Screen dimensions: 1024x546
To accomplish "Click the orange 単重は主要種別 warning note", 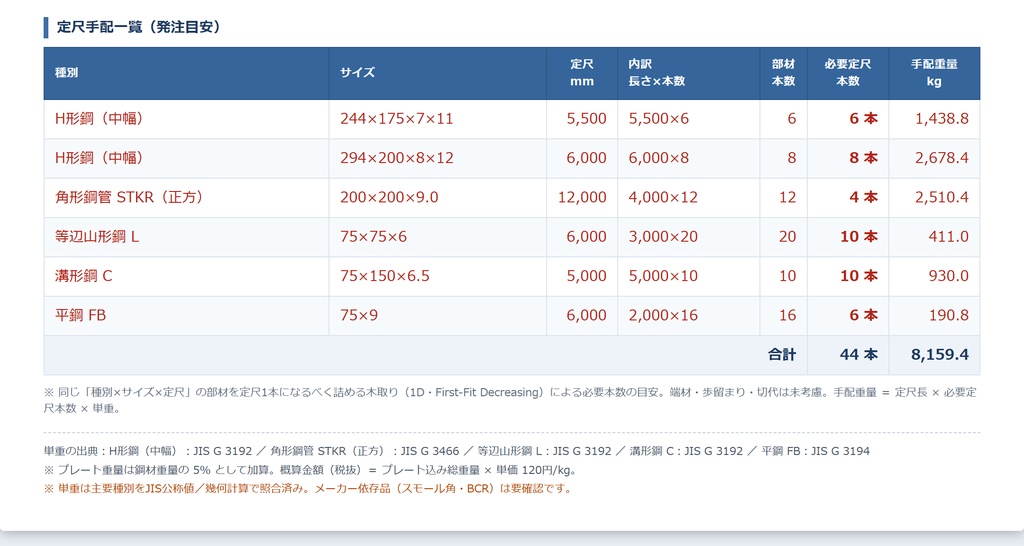I will pos(308,489).
